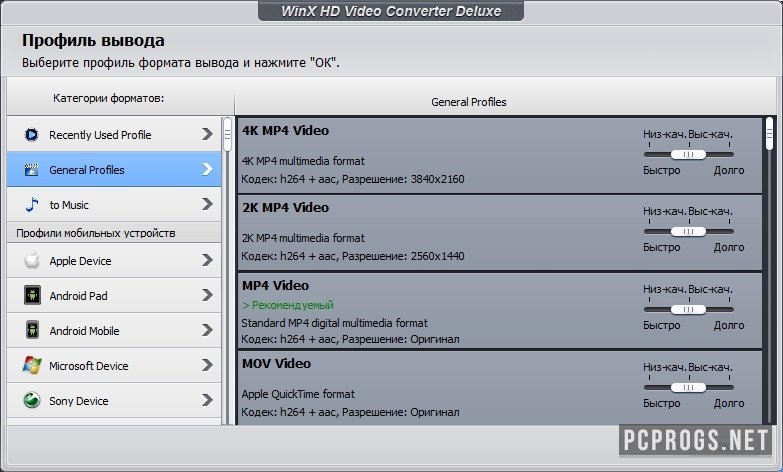The width and height of the screenshot is (783, 472).
Task: Click the General Profiles clapperboard icon
Action: pos(31,170)
